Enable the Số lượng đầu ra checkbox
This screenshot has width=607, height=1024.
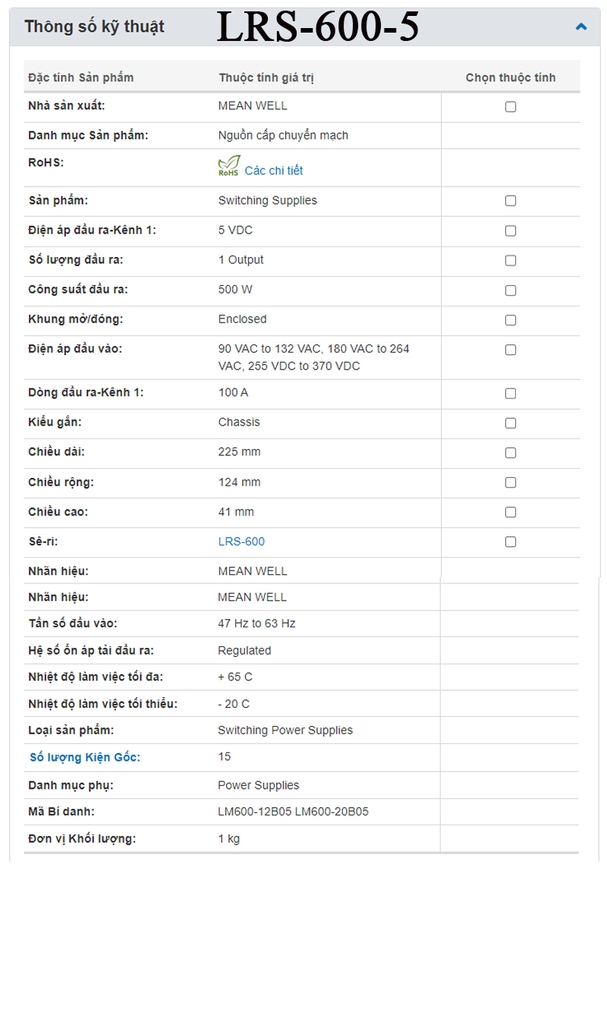[x=510, y=261]
